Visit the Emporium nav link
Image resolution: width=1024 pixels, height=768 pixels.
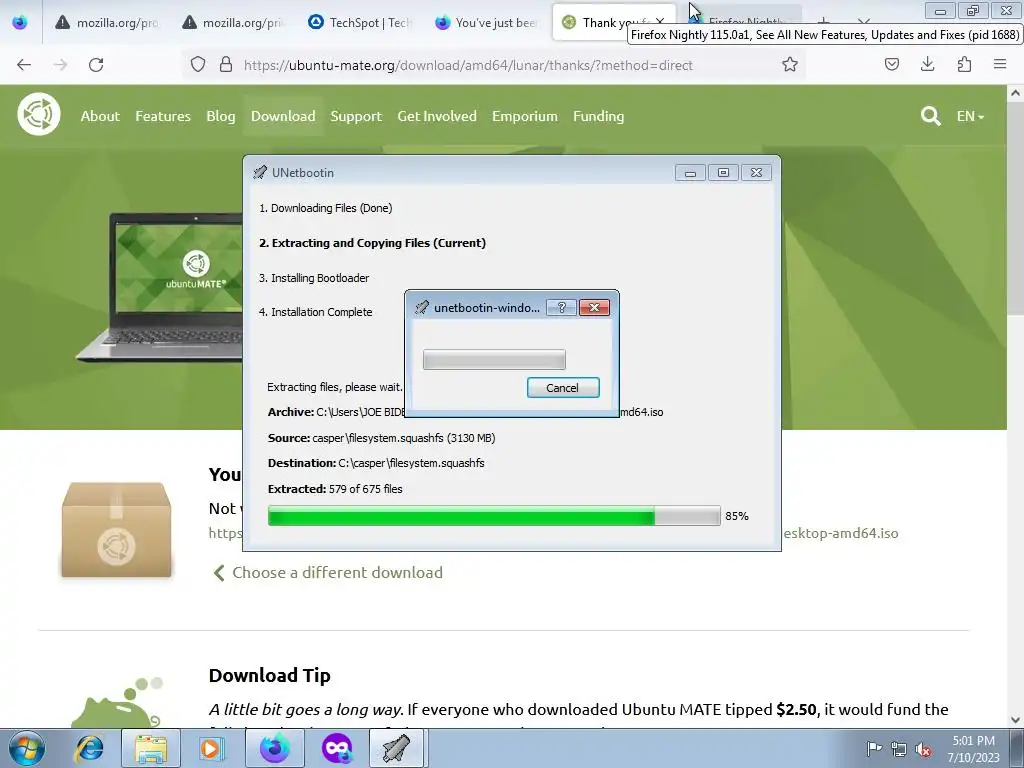point(524,116)
